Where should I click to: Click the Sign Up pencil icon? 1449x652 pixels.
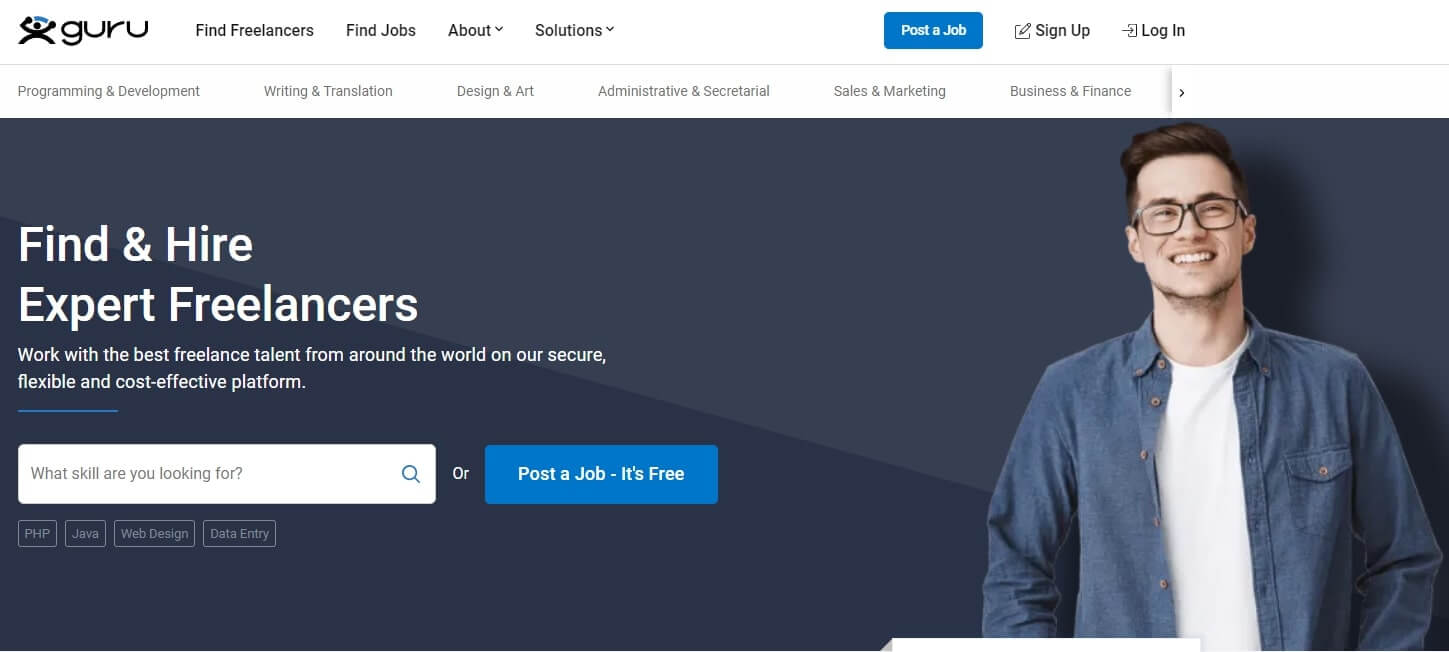1022,31
